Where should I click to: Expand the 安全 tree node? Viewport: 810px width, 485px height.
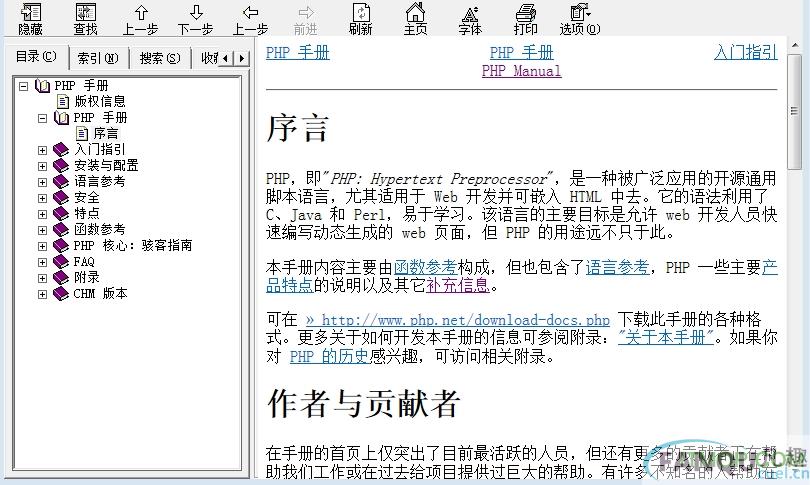point(42,198)
